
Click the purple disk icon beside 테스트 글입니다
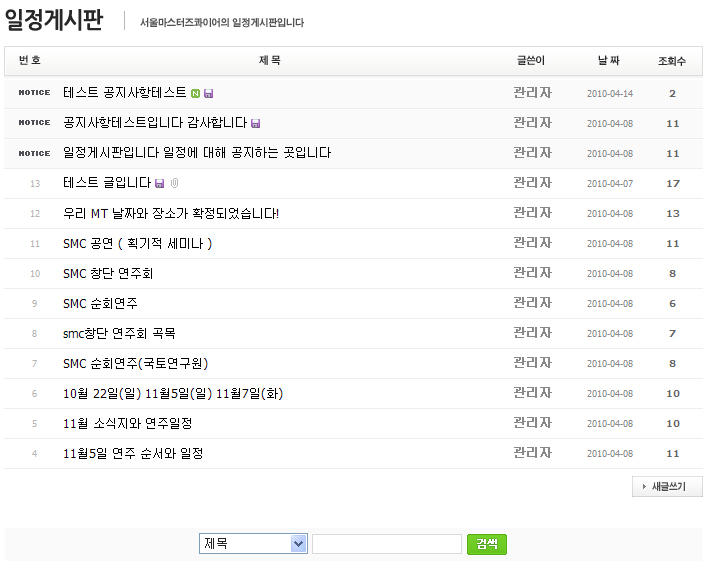click(x=160, y=184)
